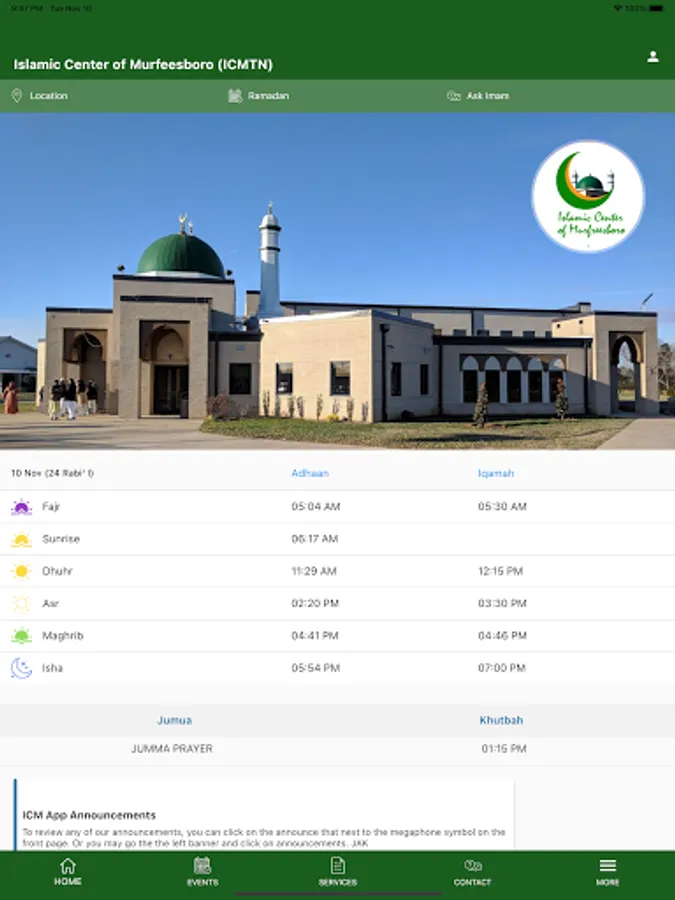675x900 pixels.
Task: Open the user profile icon
Action: point(653,57)
